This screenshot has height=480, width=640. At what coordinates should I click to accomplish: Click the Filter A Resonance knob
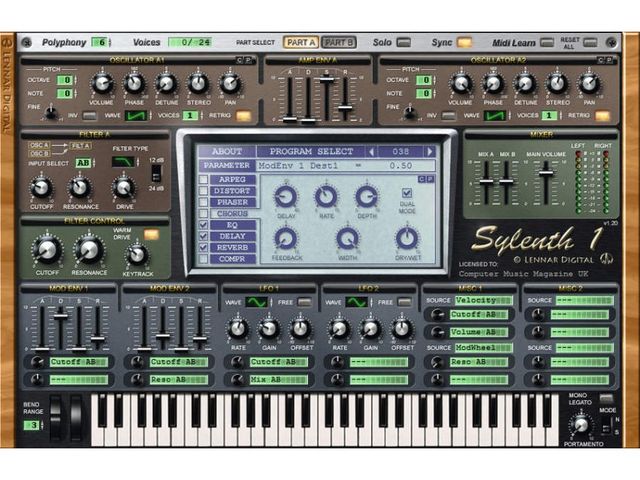80,188
